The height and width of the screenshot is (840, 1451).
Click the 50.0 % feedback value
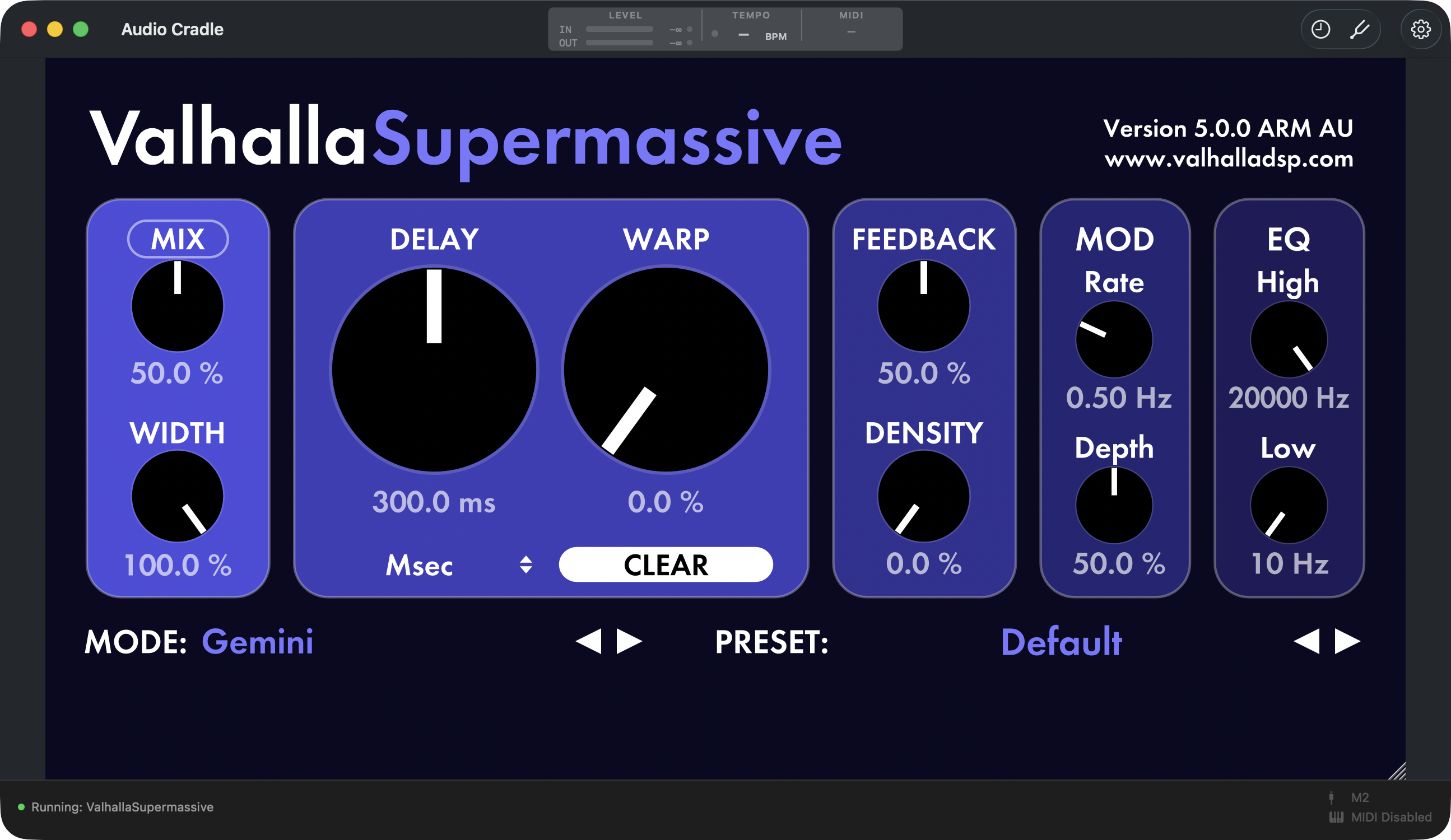pos(924,373)
